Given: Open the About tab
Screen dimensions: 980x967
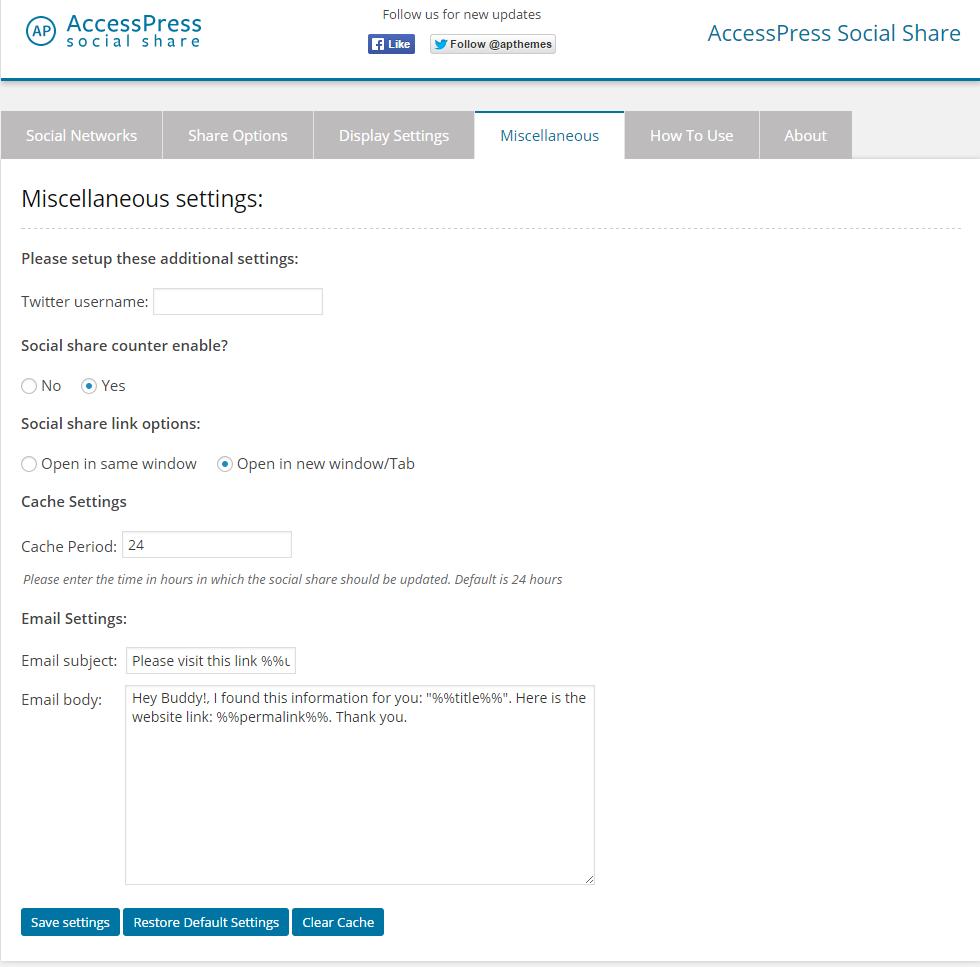Looking at the screenshot, I should click(x=806, y=136).
